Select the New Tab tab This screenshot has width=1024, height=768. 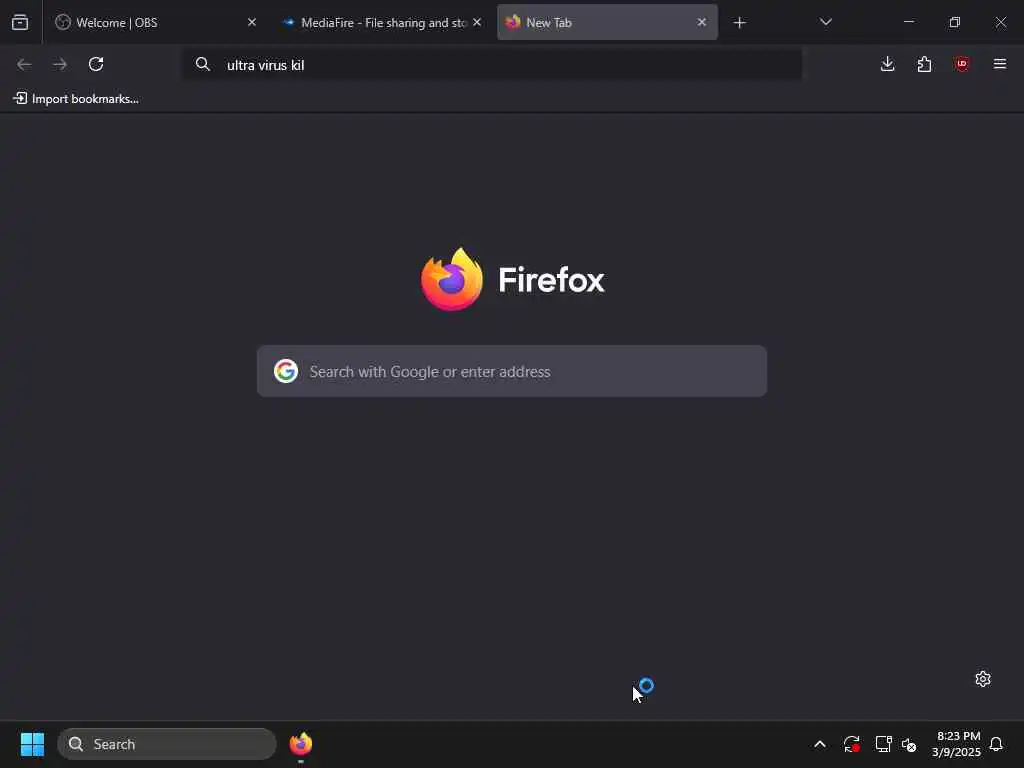tap(607, 22)
